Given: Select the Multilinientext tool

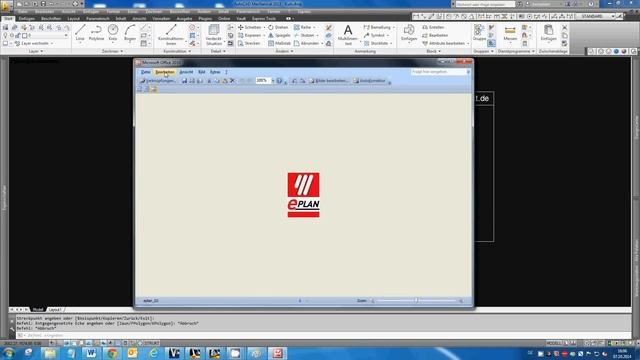Looking at the screenshot, I should click(x=348, y=35).
